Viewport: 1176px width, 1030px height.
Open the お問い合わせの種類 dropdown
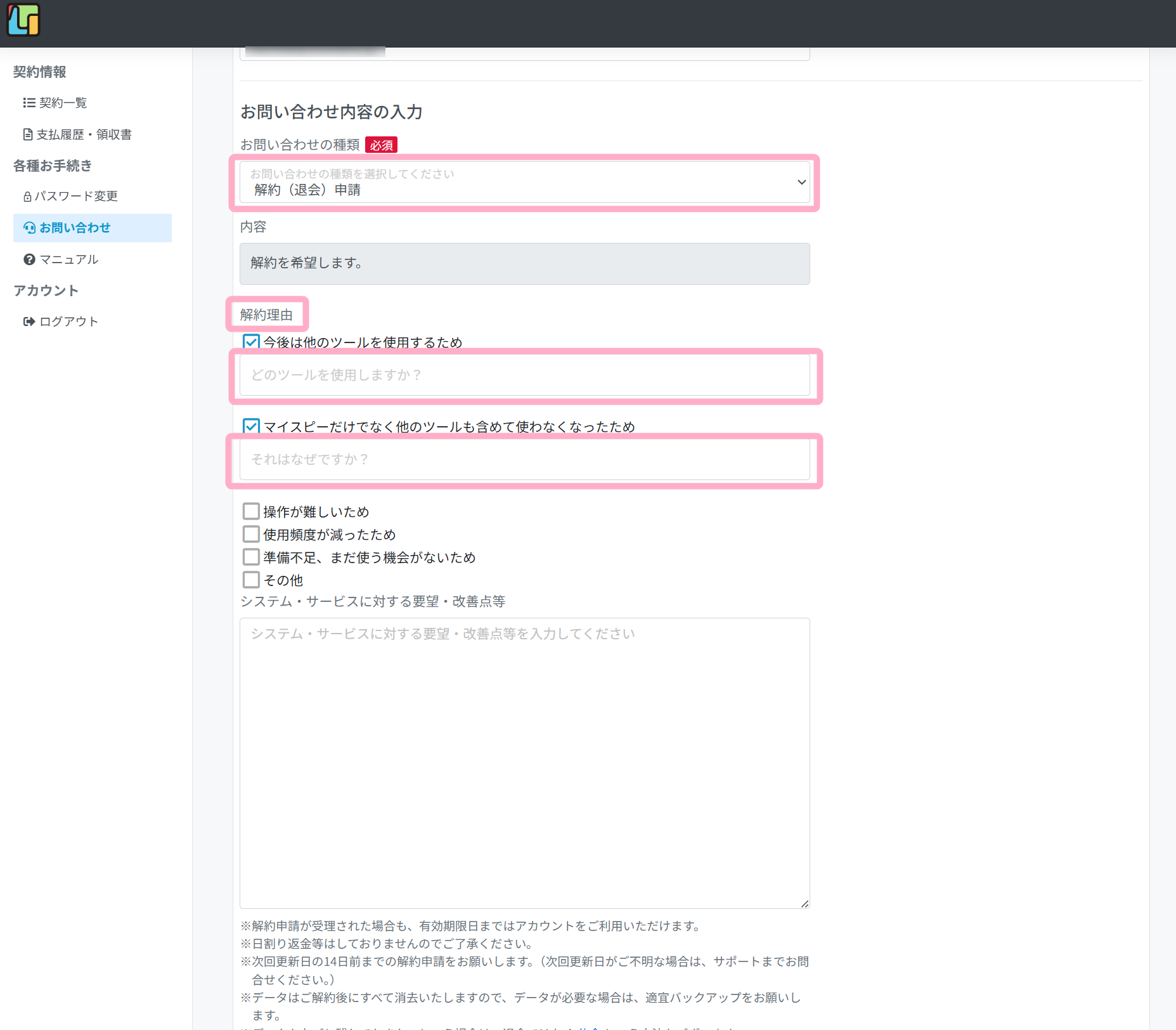pyautogui.click(x=524, y=183)
